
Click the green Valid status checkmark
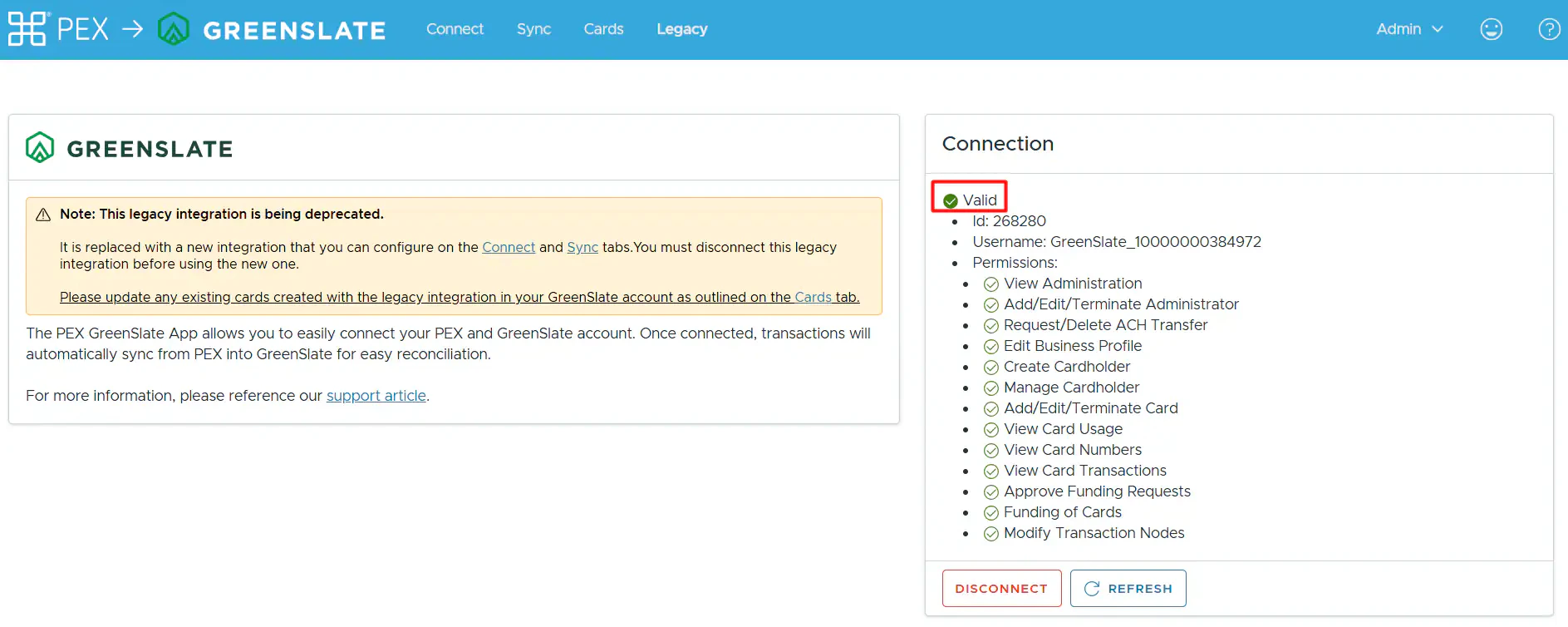coord(951,200)
